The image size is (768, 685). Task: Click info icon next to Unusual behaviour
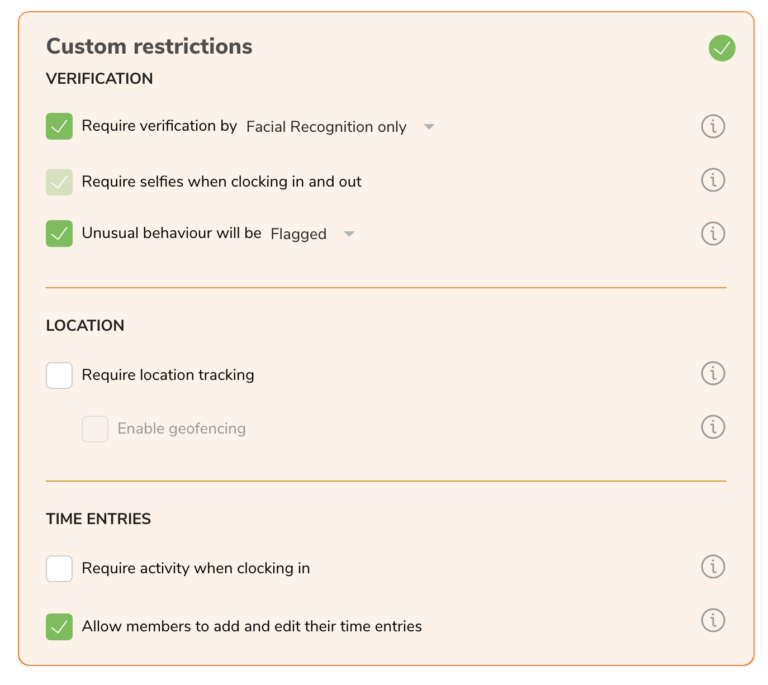tap(713, 233)
